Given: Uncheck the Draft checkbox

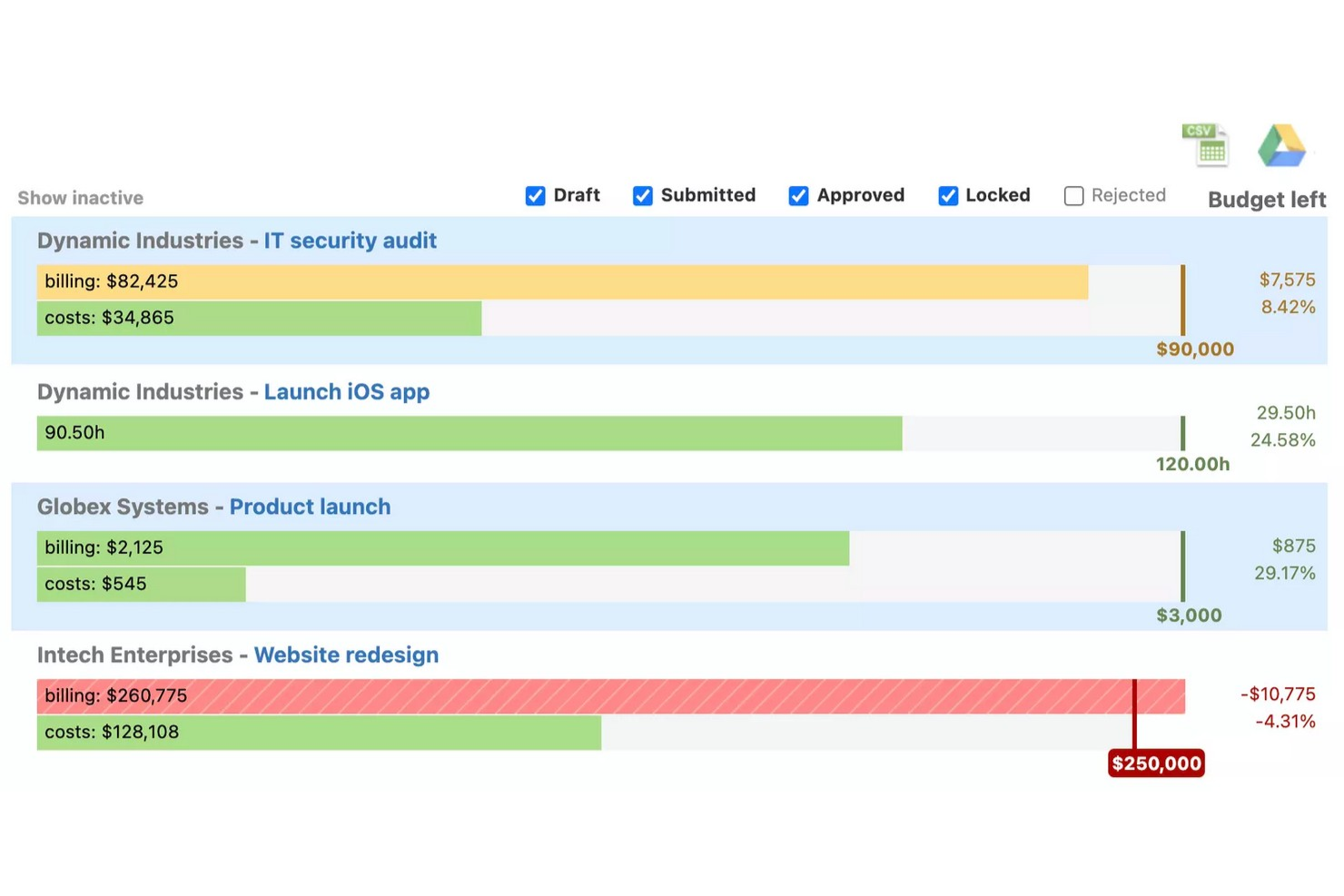Looking at the screenshot, I should click(536, 196).
